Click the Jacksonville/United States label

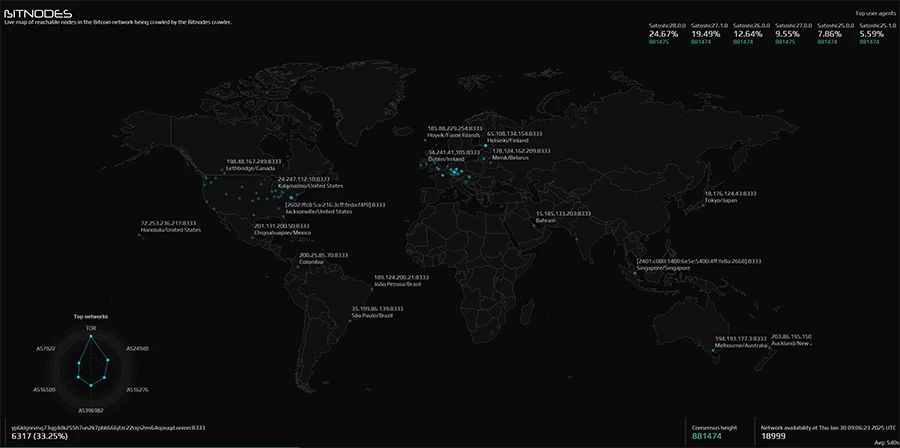pos(319,212)
